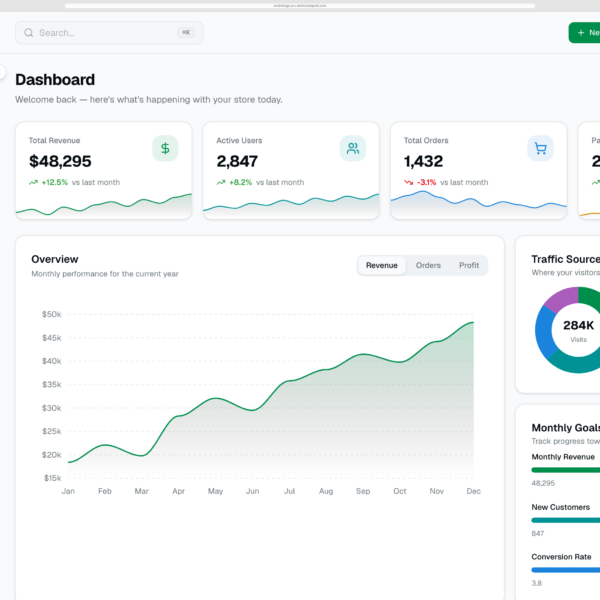Click the Active Users sparkline chart

click(x=291, y=206)
